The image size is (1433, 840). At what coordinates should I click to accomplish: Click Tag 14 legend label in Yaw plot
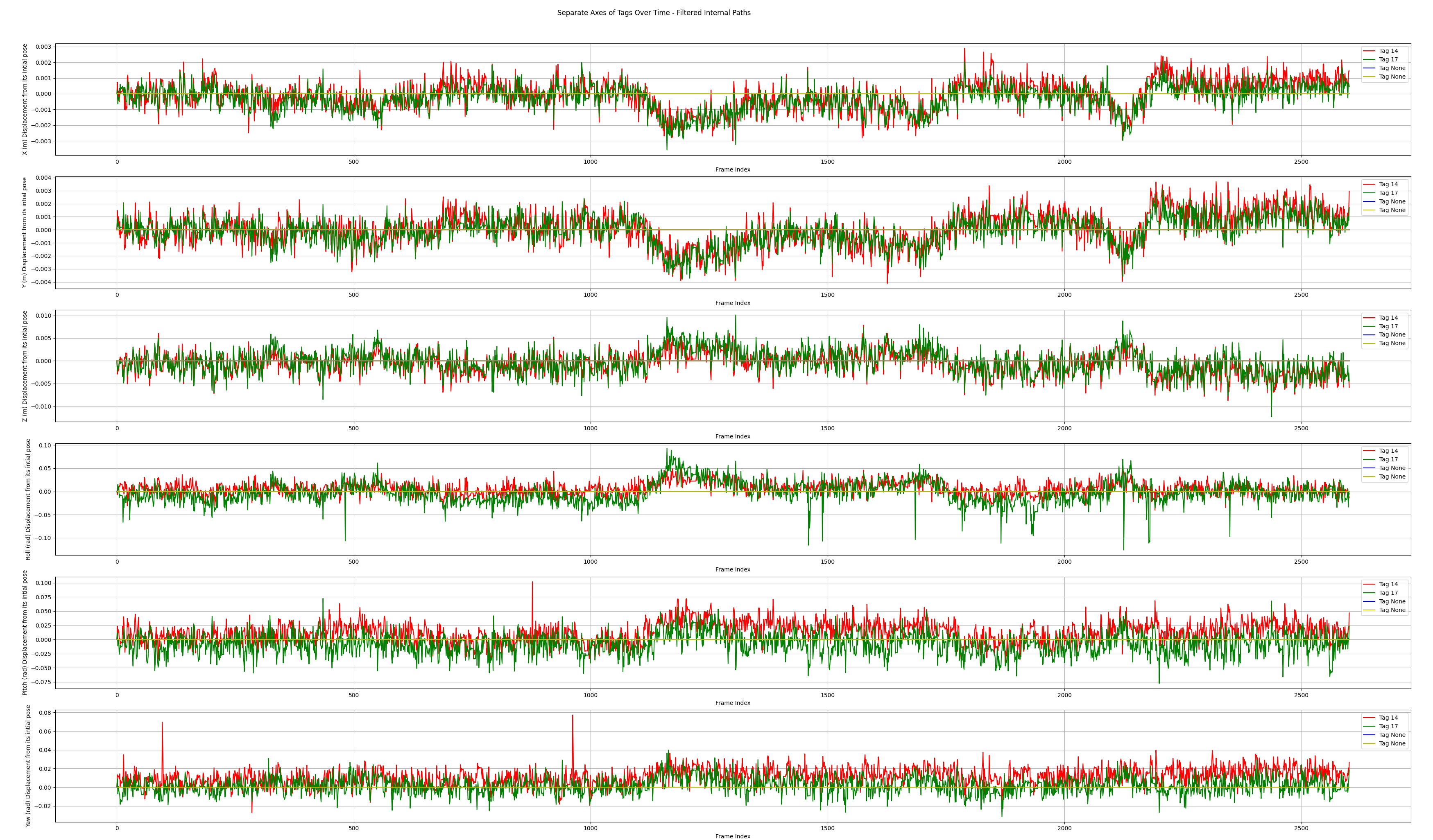[x=1388, y=718]
